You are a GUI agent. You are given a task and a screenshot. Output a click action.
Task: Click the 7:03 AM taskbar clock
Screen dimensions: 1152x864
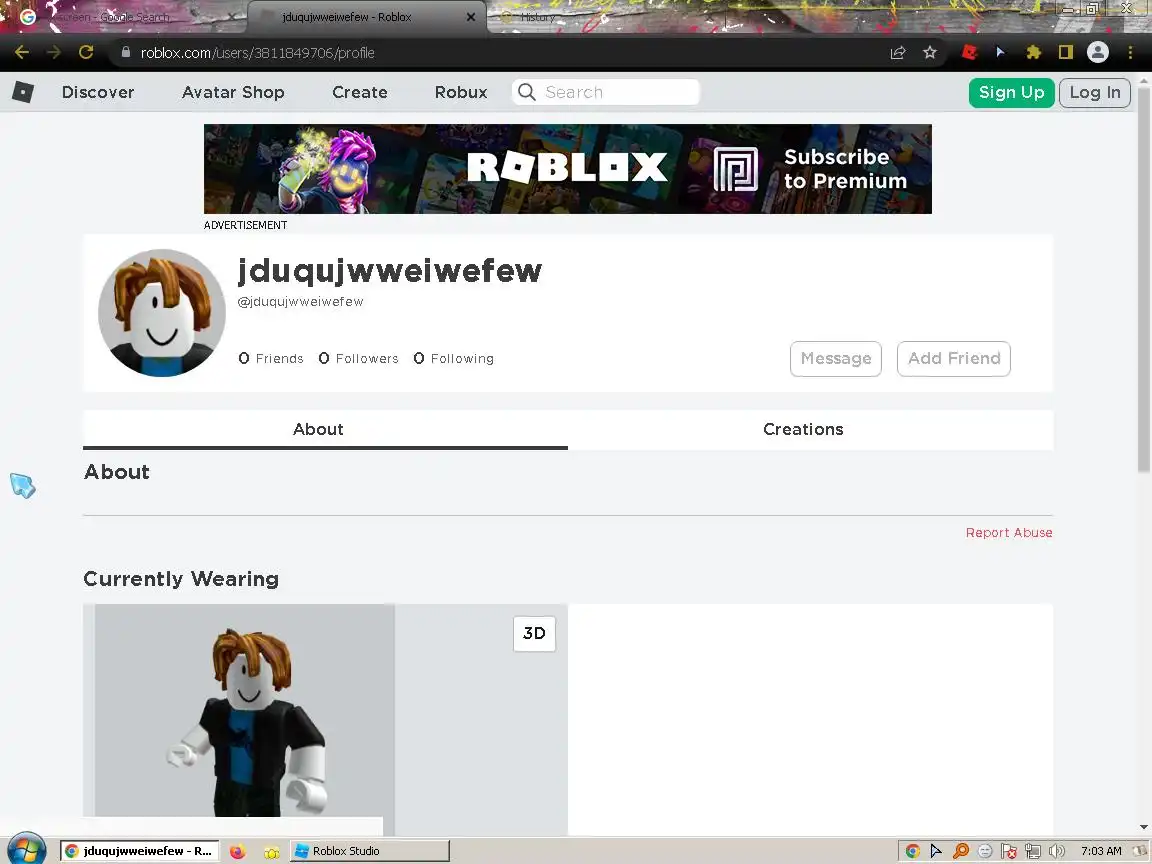1101,851
